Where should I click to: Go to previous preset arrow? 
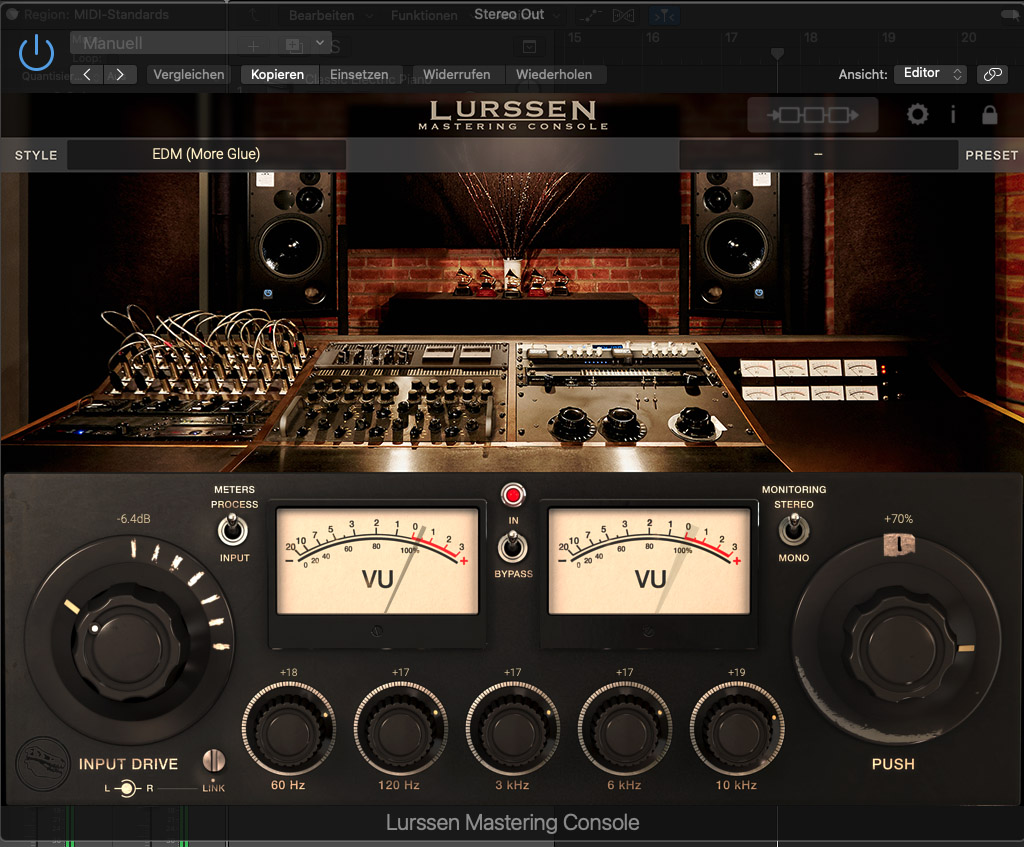point(87,74)
